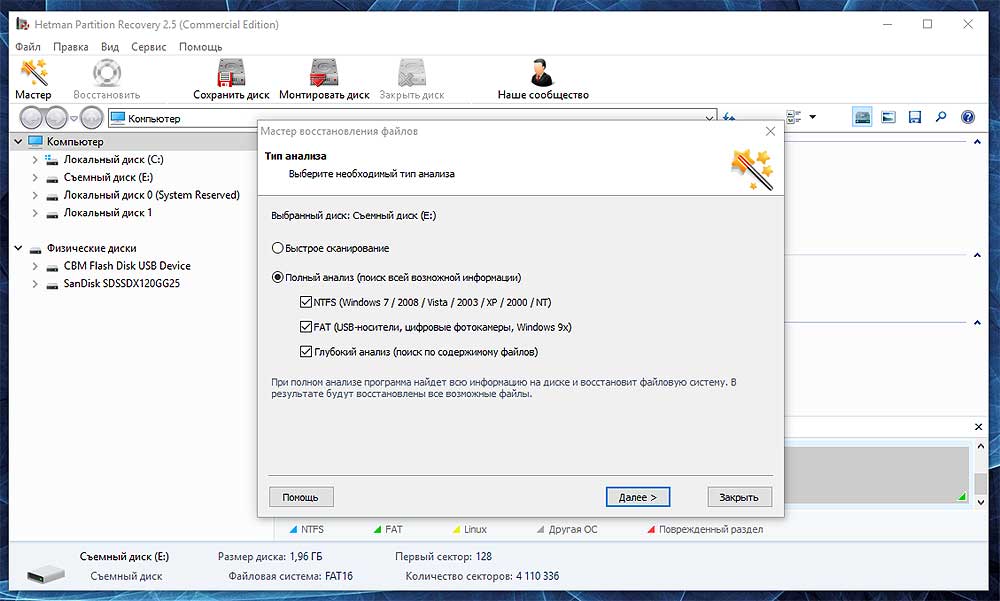
Task: Click the removable disk image in status panel
Action: point(46,573)
